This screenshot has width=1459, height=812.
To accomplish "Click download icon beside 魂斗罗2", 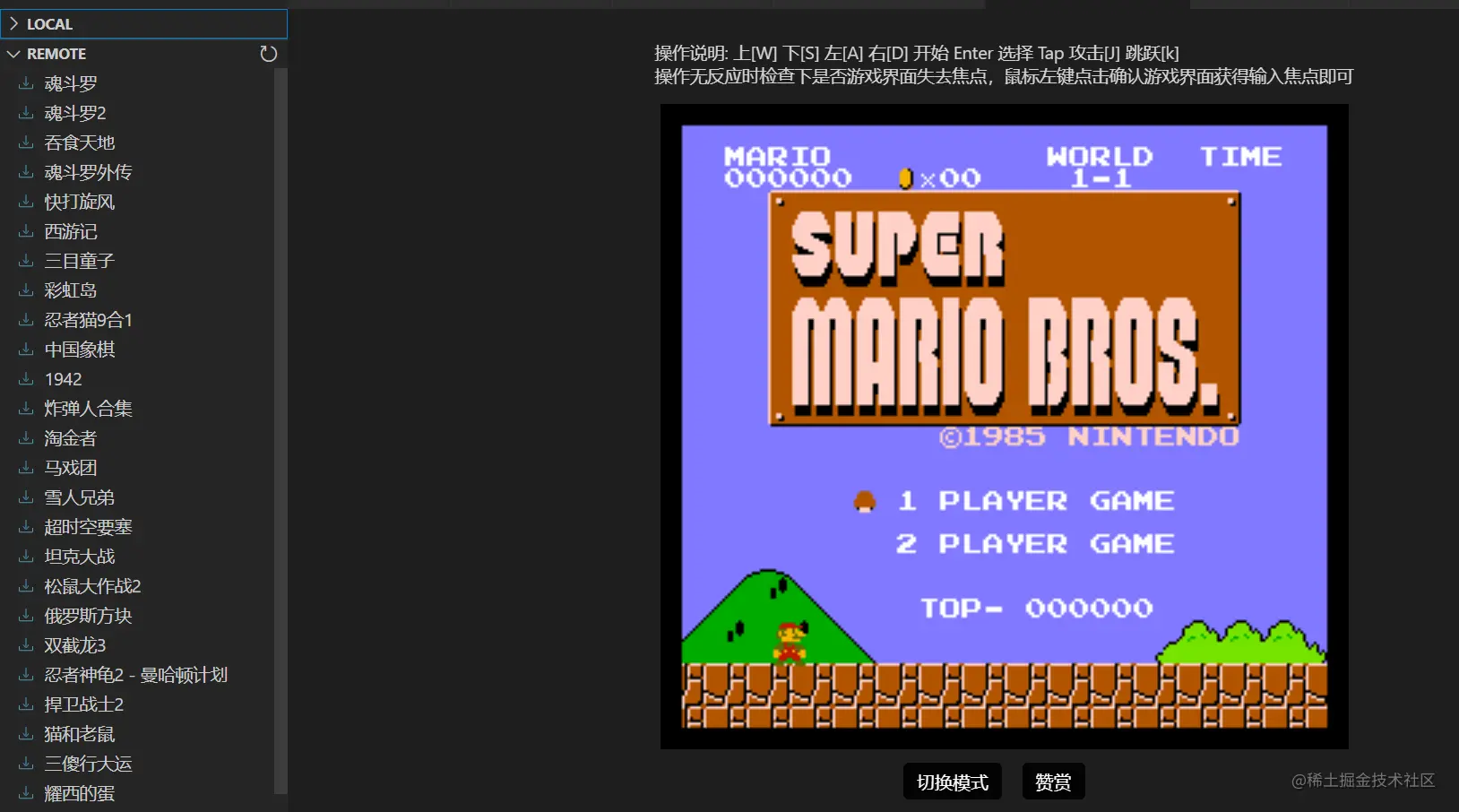I will (x=26, y=113).
